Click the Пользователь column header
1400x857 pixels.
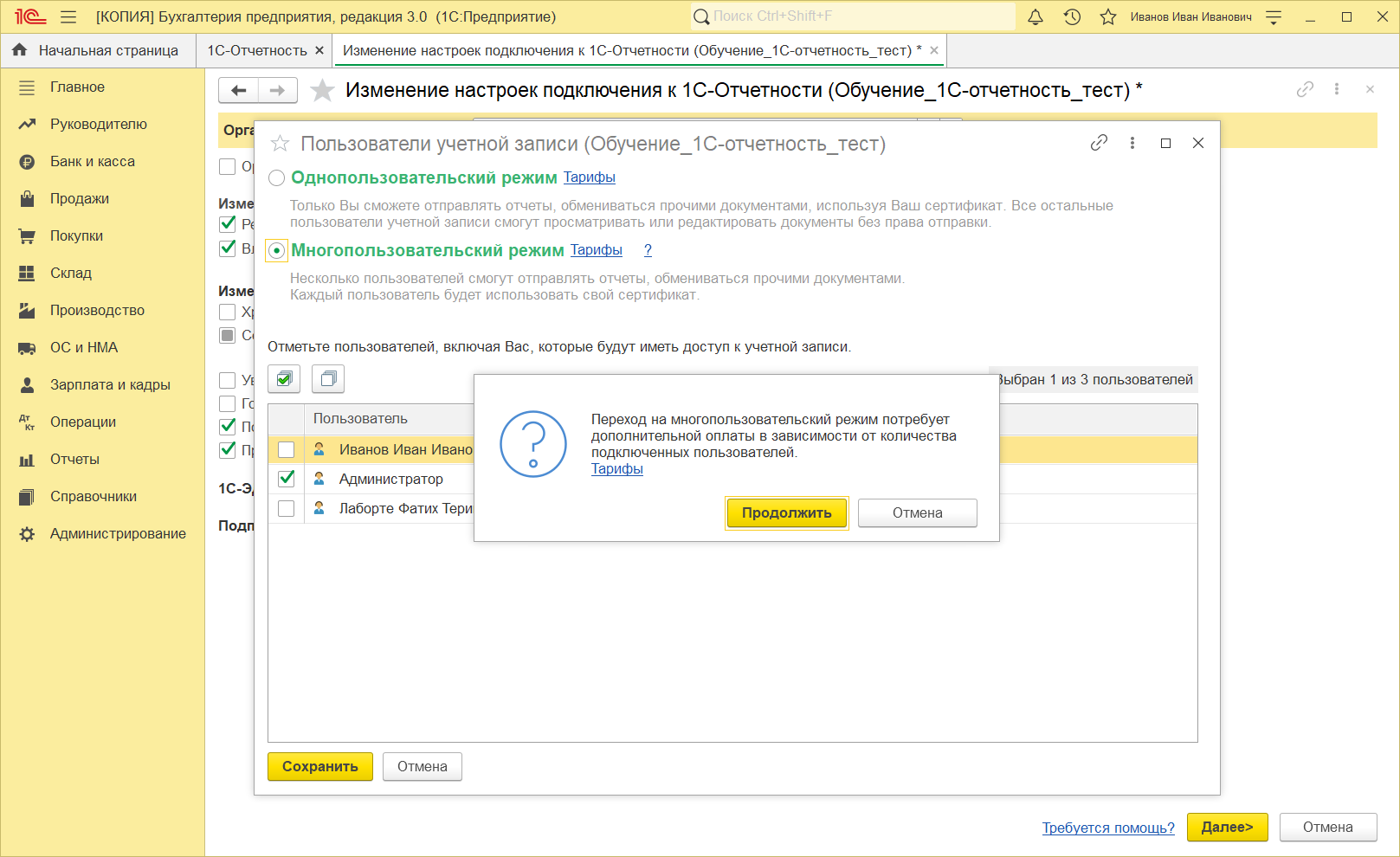point(360,418)
